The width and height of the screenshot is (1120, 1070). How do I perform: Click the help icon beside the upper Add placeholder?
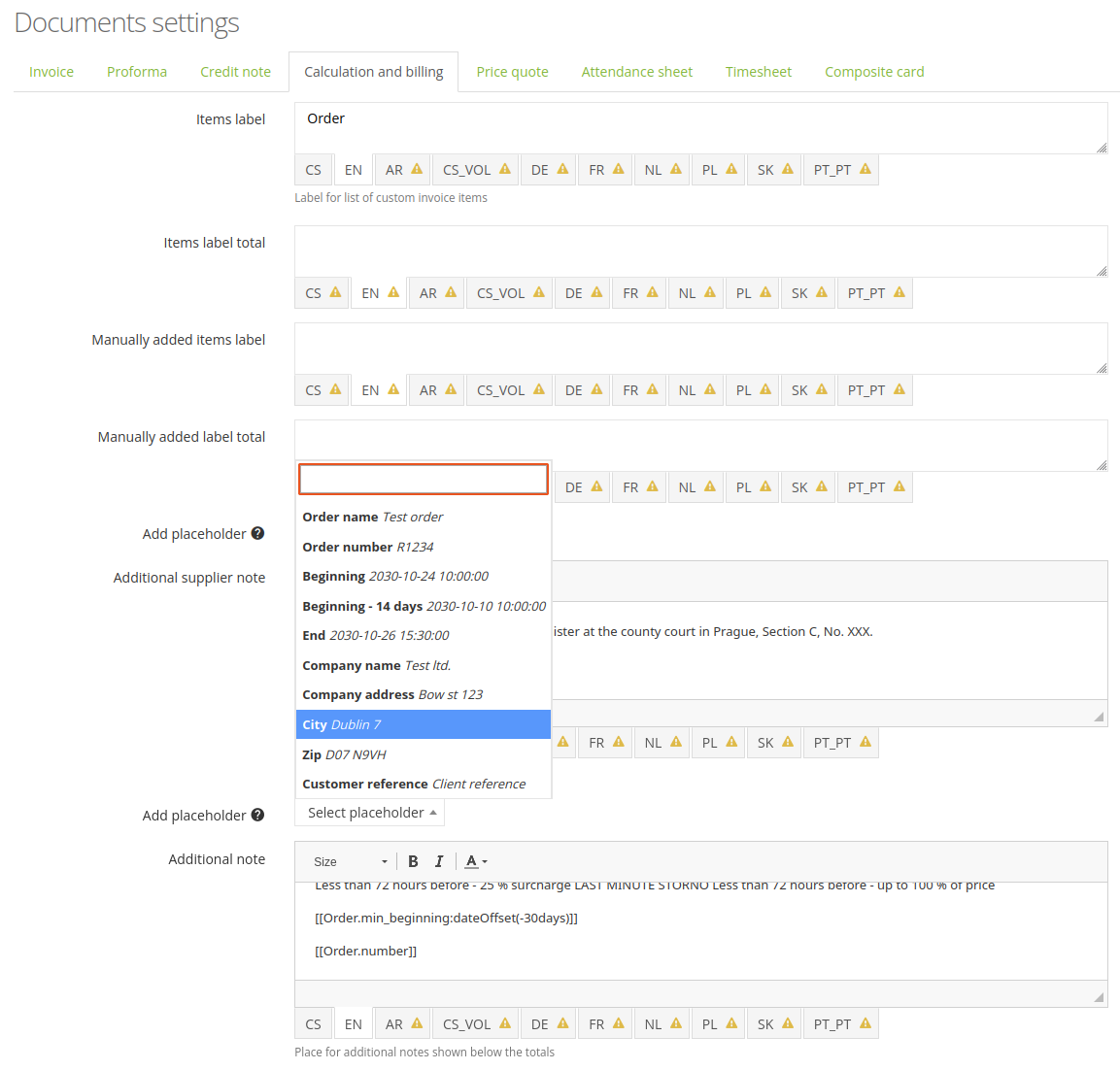(257, 532)
